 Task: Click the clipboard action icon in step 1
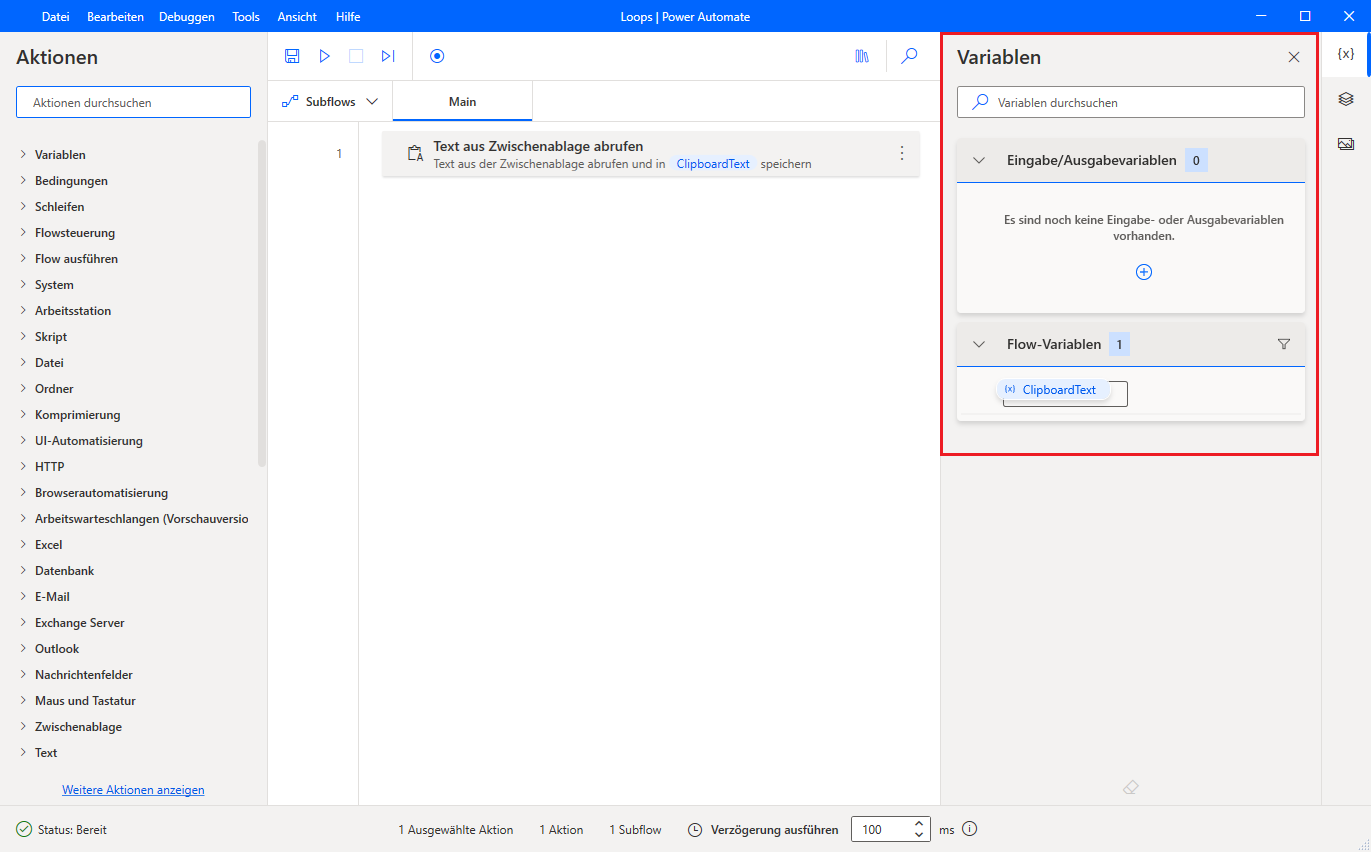point(415,154)
